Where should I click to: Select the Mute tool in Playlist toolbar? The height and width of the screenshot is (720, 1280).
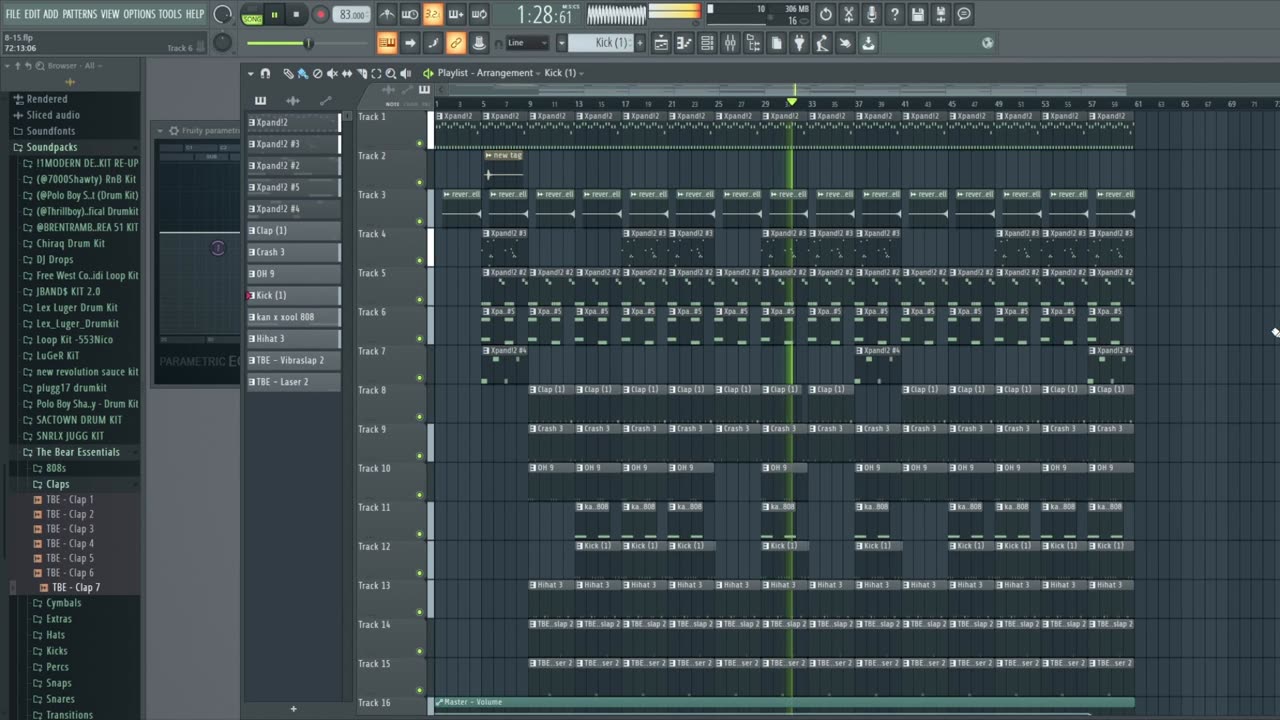coord(332,73)
